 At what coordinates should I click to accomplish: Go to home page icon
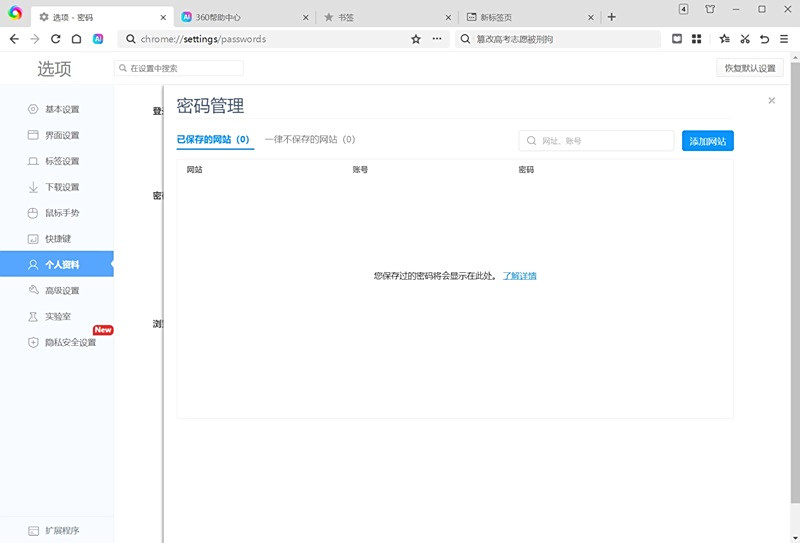(77, 39)
